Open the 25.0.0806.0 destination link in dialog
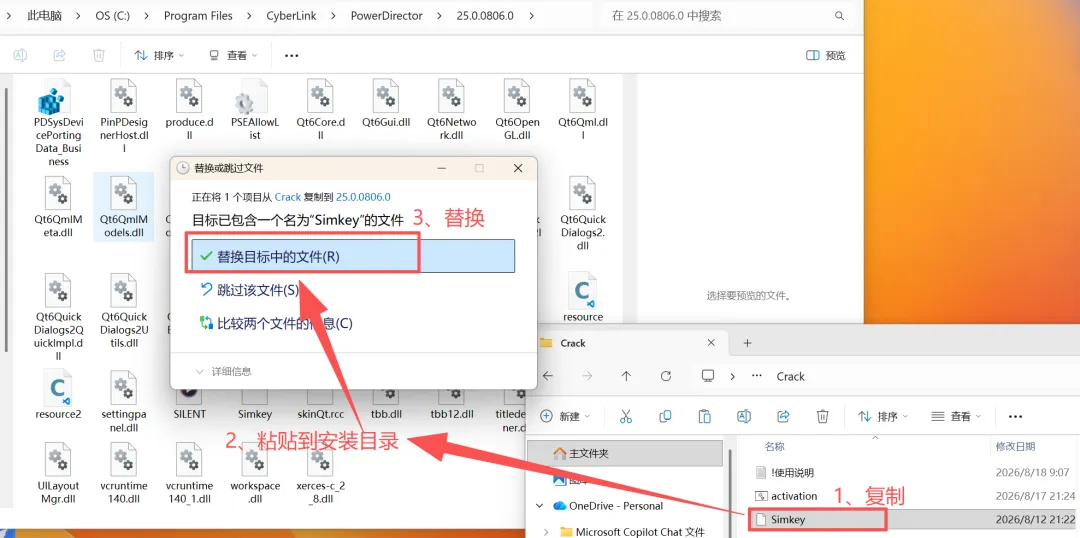1080x538 pixels. (x=363, y=197)
